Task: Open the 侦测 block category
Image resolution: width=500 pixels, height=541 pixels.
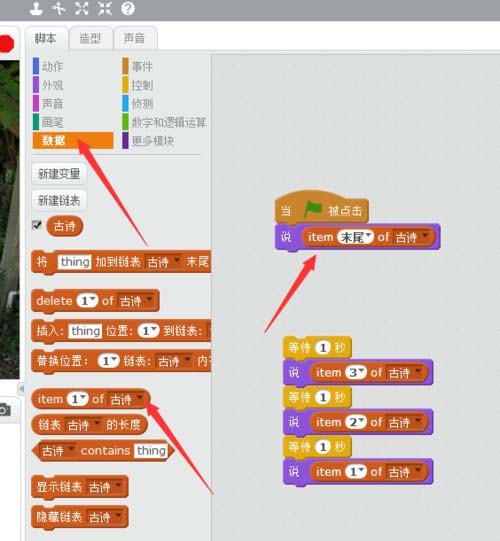Action: pyautogui.click(x=142, y=103)
